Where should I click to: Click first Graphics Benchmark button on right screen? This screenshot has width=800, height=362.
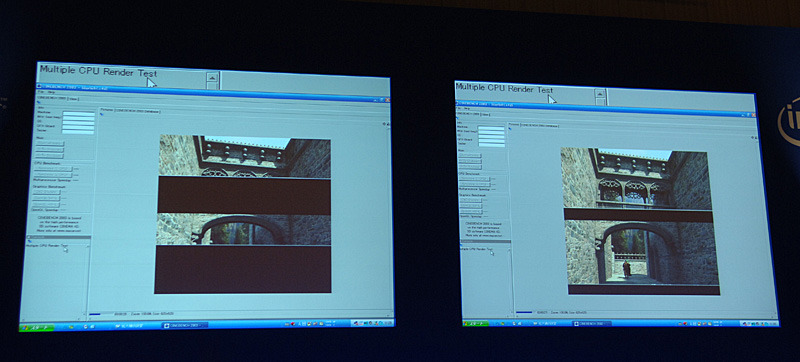pyautogui.click(x=470, y=200)
